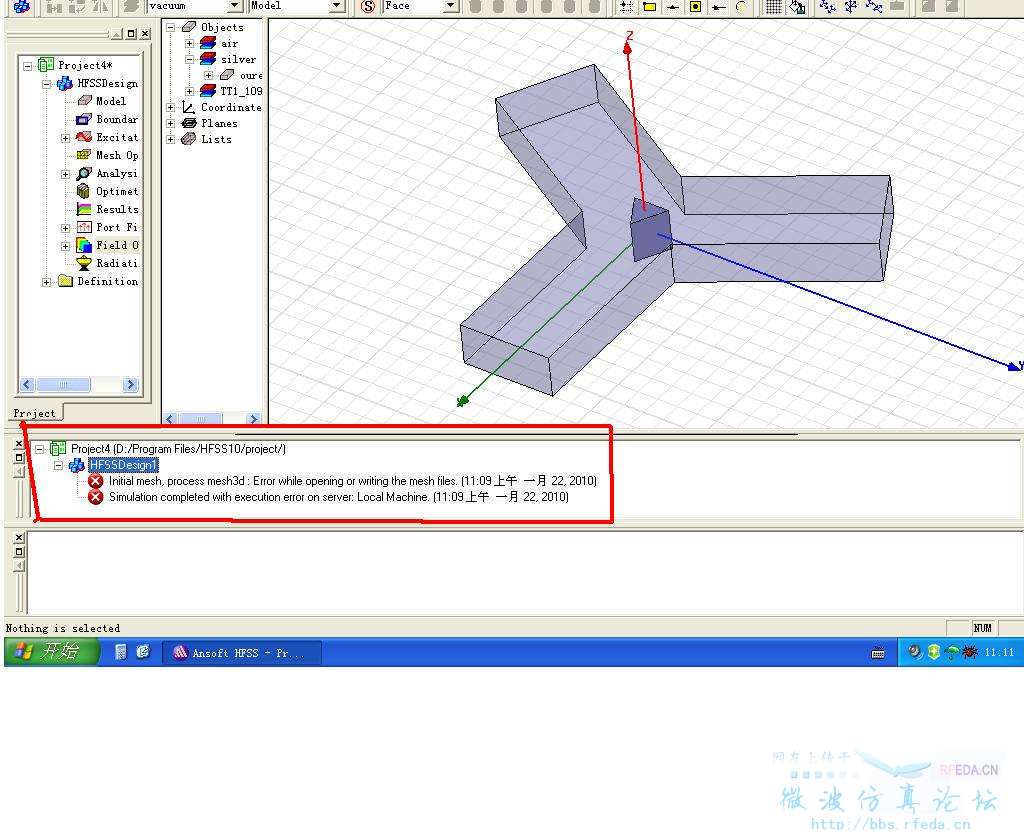This screenshot has height=839, width=1024.
Task: Close the progress panel
Action: coord(19,538)
